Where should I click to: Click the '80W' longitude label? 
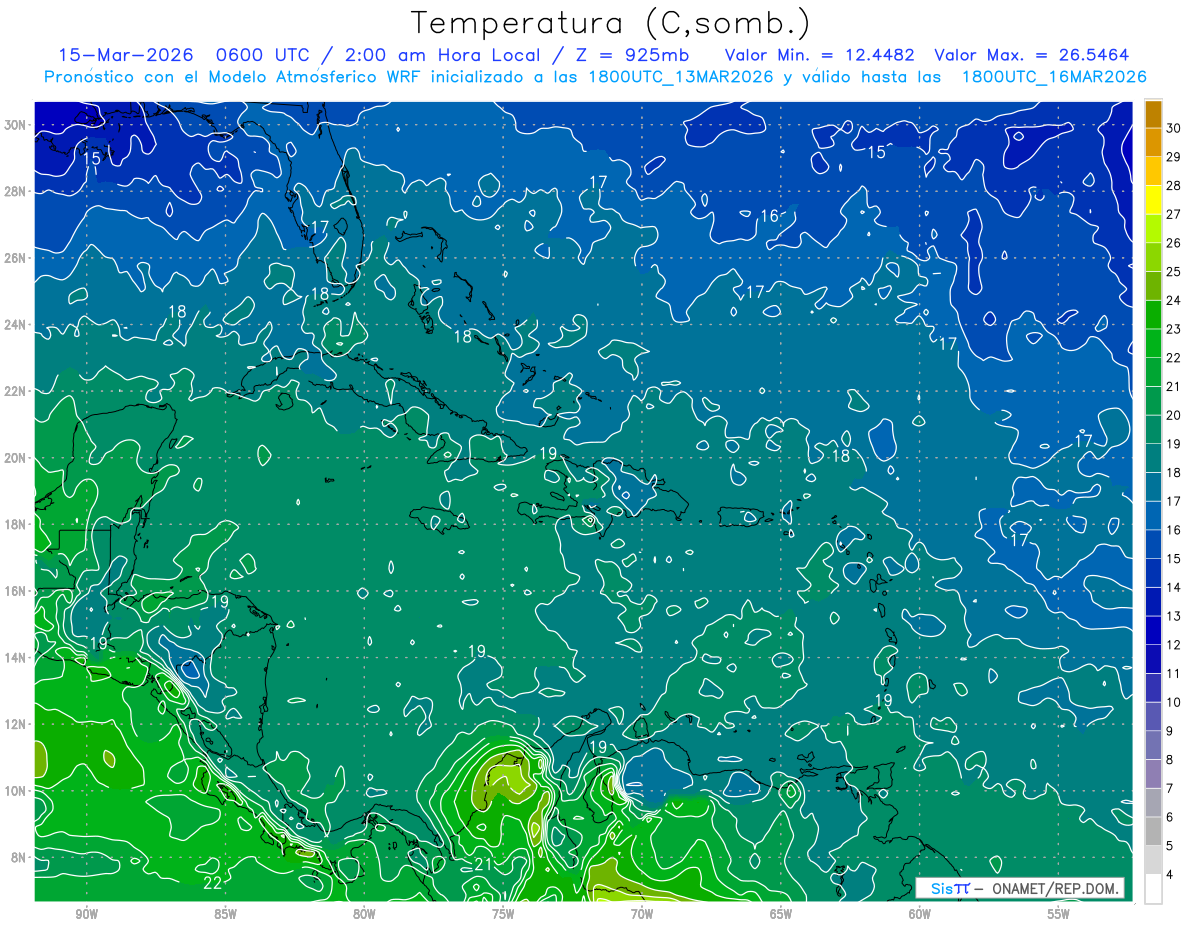364,914
